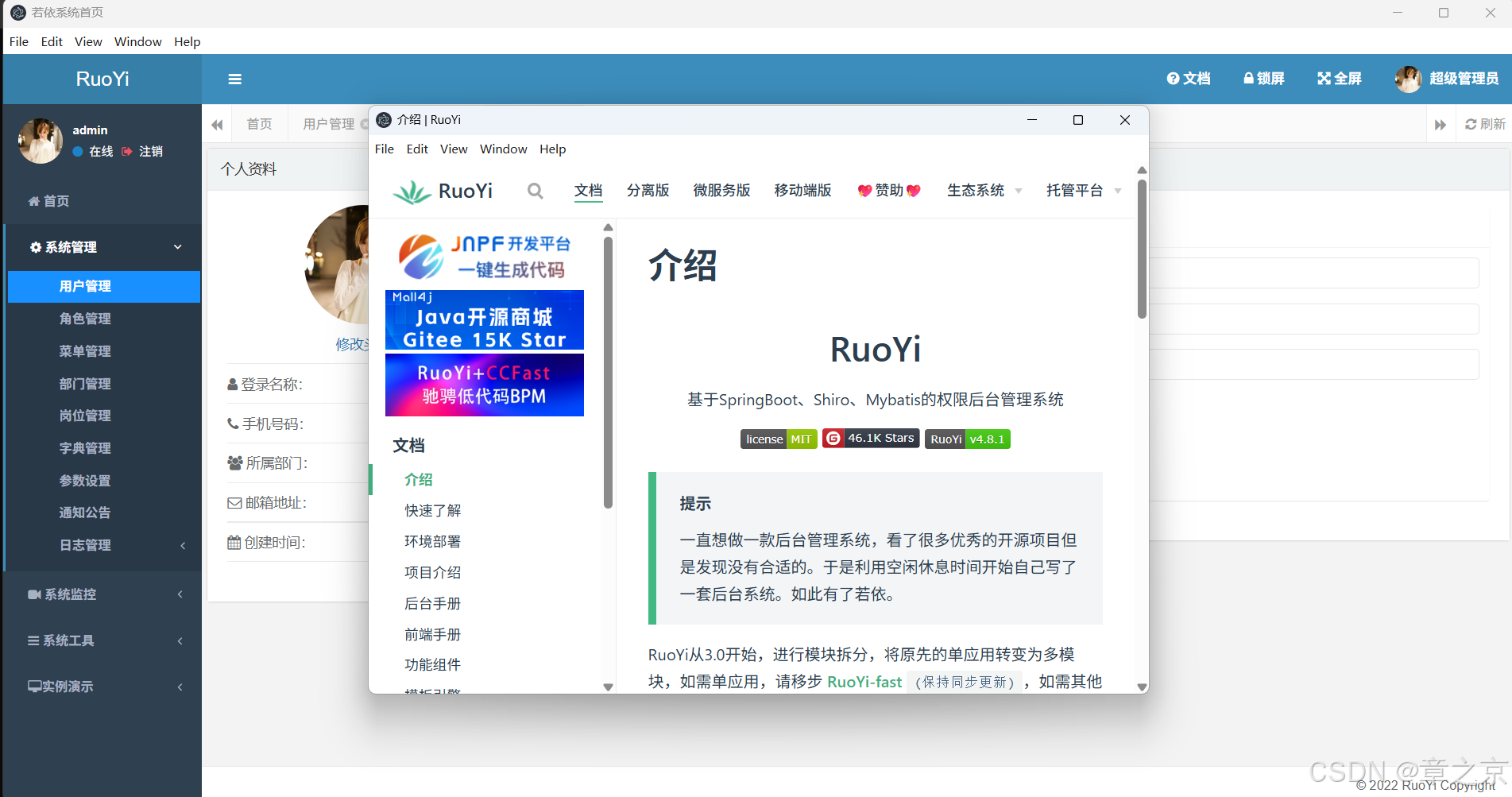
Task: Open the 超级管理员 user avatar menu
Action: pyautogui.click(x=1447, y=79)
